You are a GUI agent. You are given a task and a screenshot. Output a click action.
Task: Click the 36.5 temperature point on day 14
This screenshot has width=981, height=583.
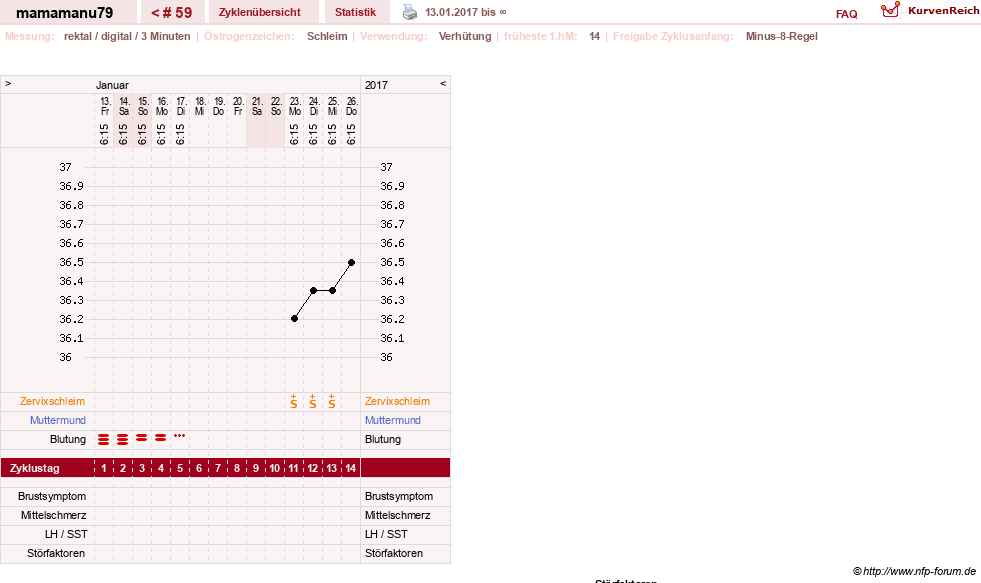tap(352, 262)
